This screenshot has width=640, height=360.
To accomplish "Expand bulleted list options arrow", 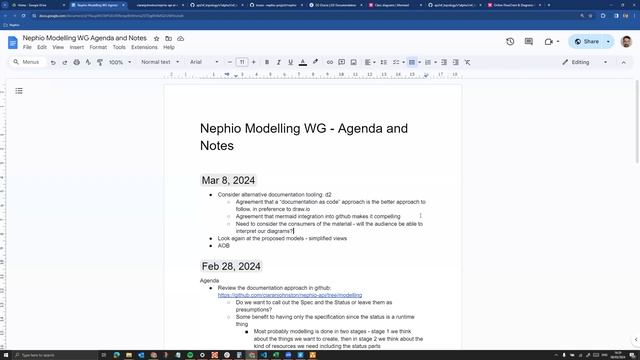I will click(419, 62).
